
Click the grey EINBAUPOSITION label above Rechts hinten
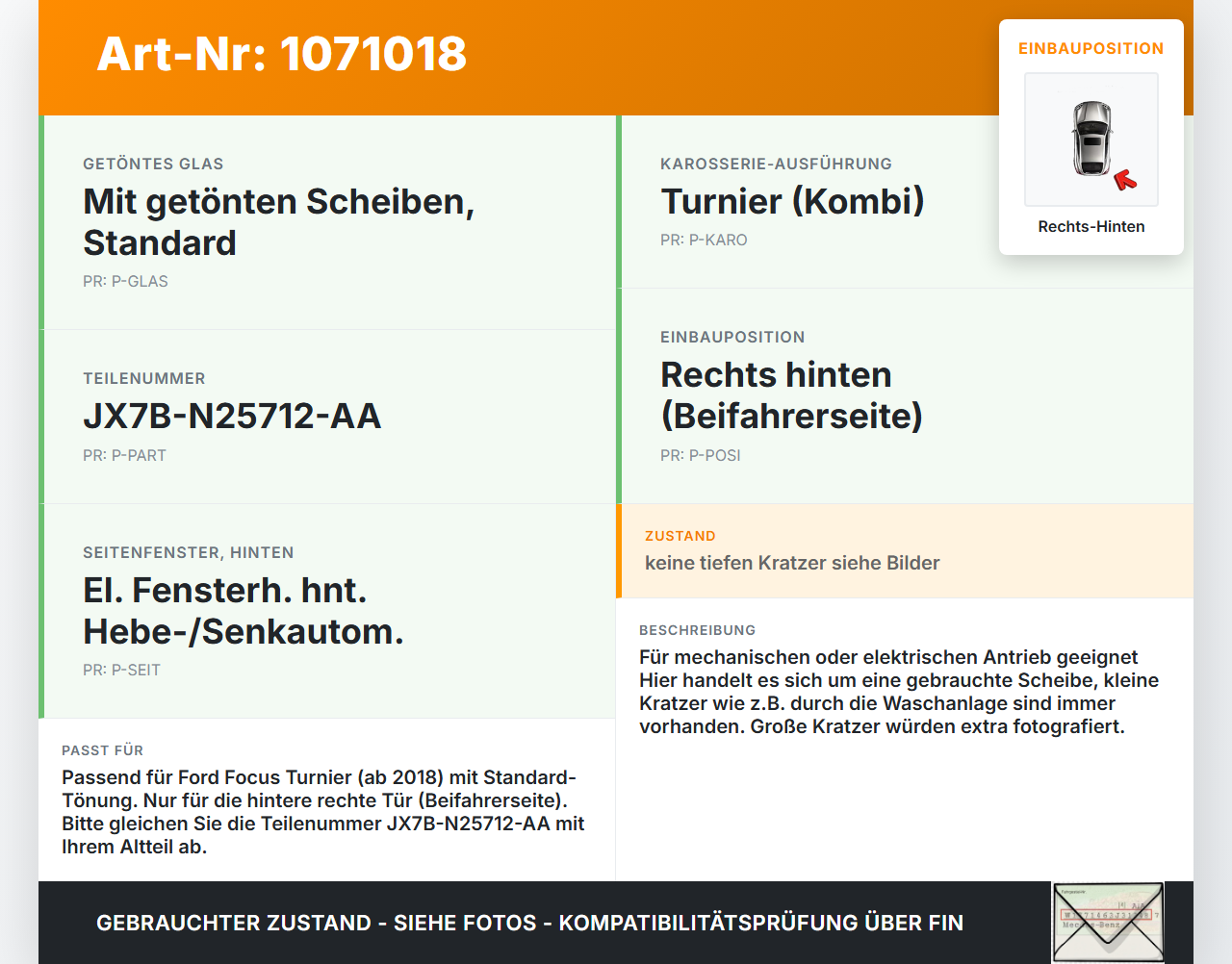(732, 338)
